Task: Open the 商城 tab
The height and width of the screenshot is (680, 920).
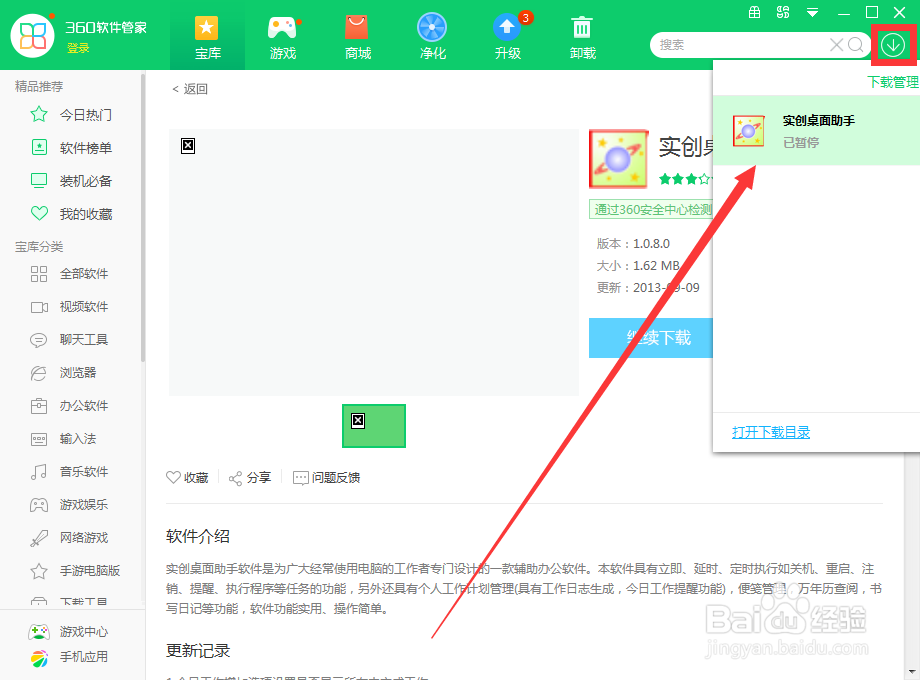Action: [x=357, y=38]
